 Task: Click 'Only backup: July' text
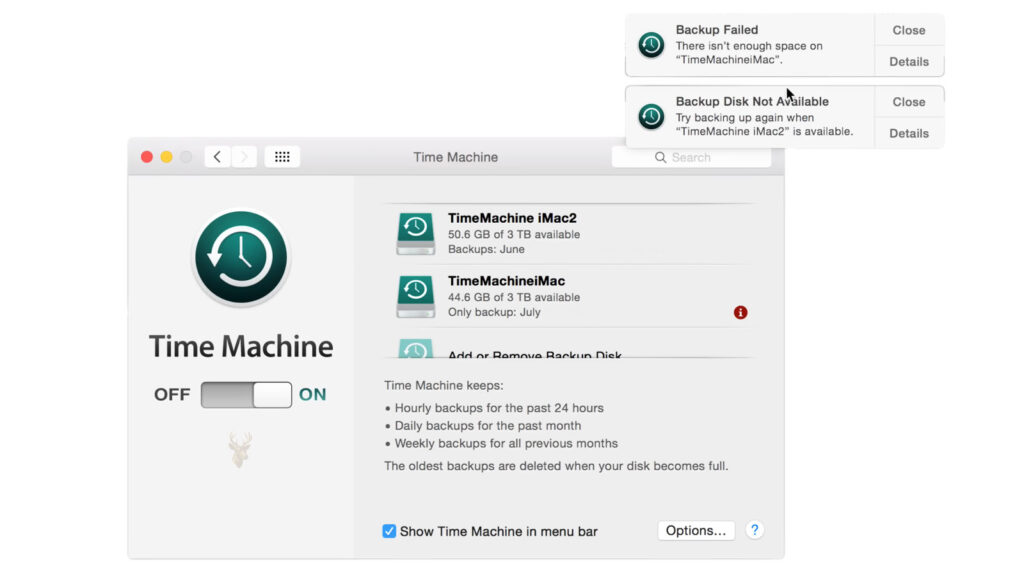click(494, 312)
